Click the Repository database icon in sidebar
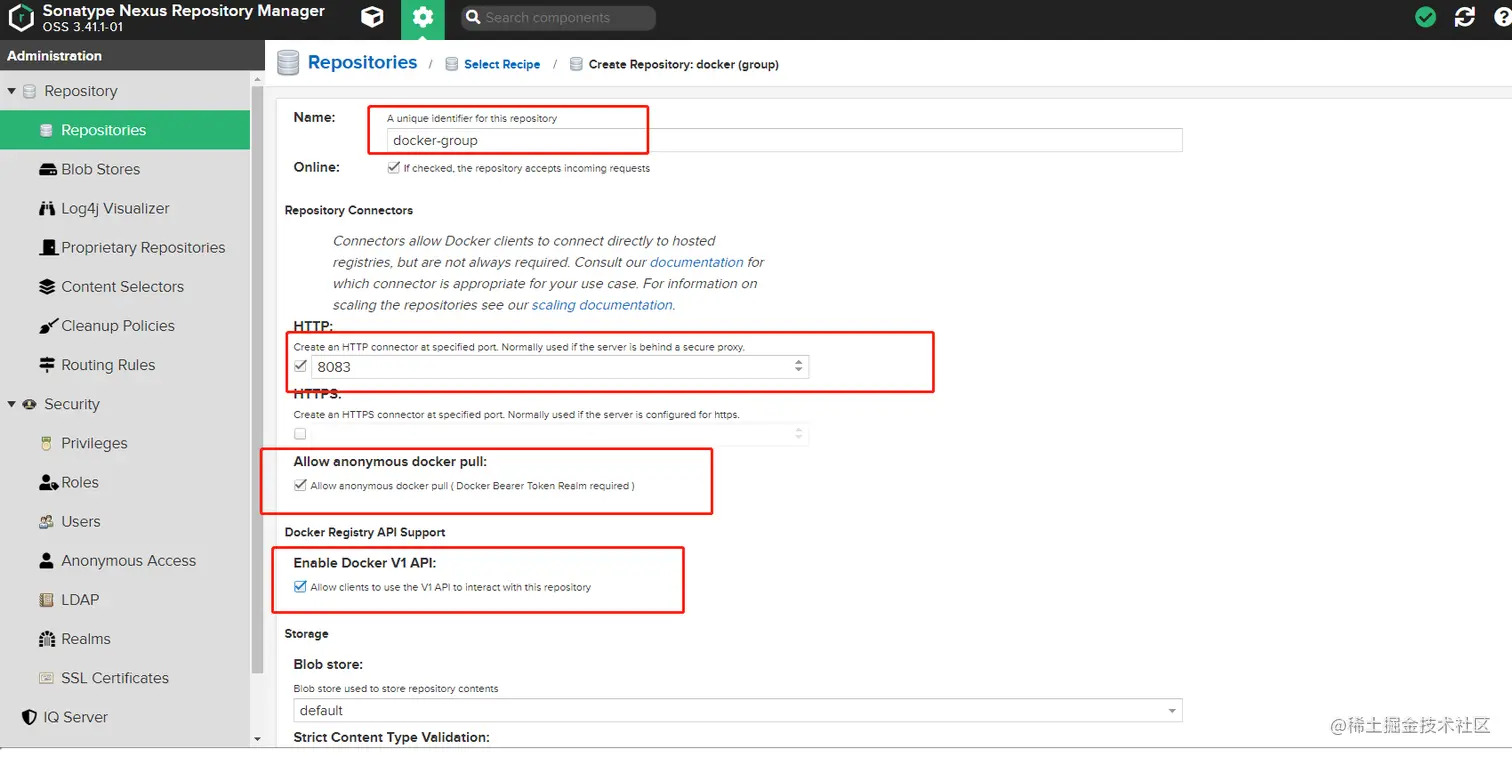The image size is (1512, 757). pyautogui.click(x=29, y=91)
